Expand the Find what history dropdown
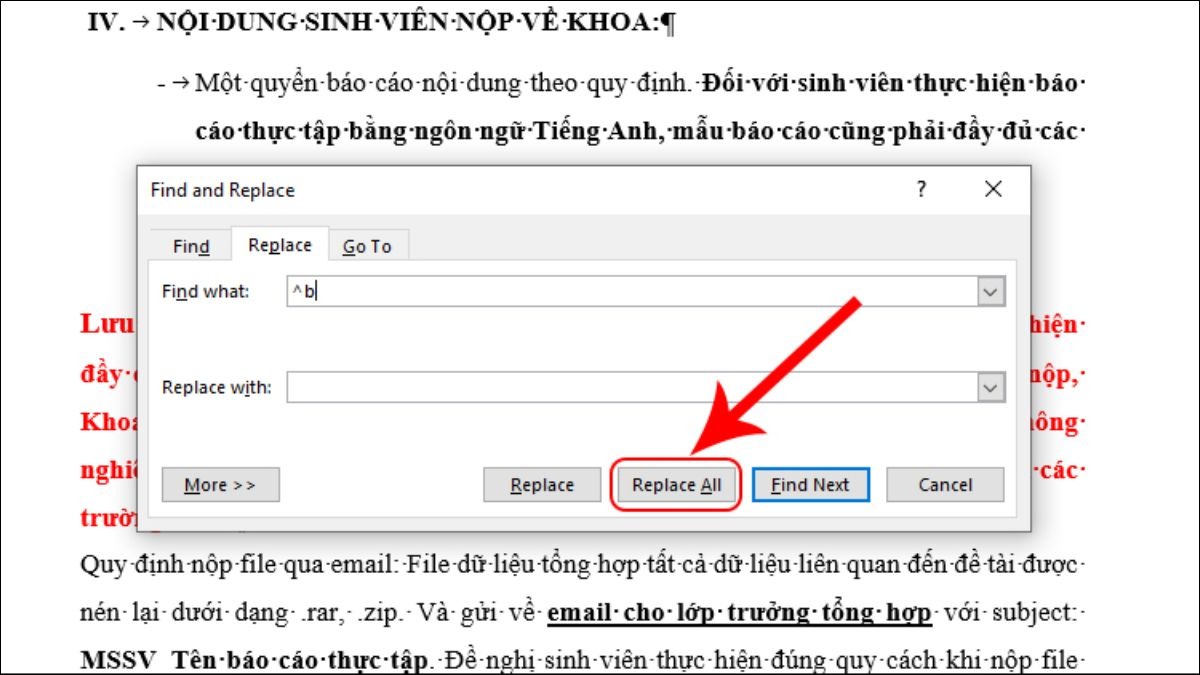This screenshot has height=675, width=1200. pos(991,291)
